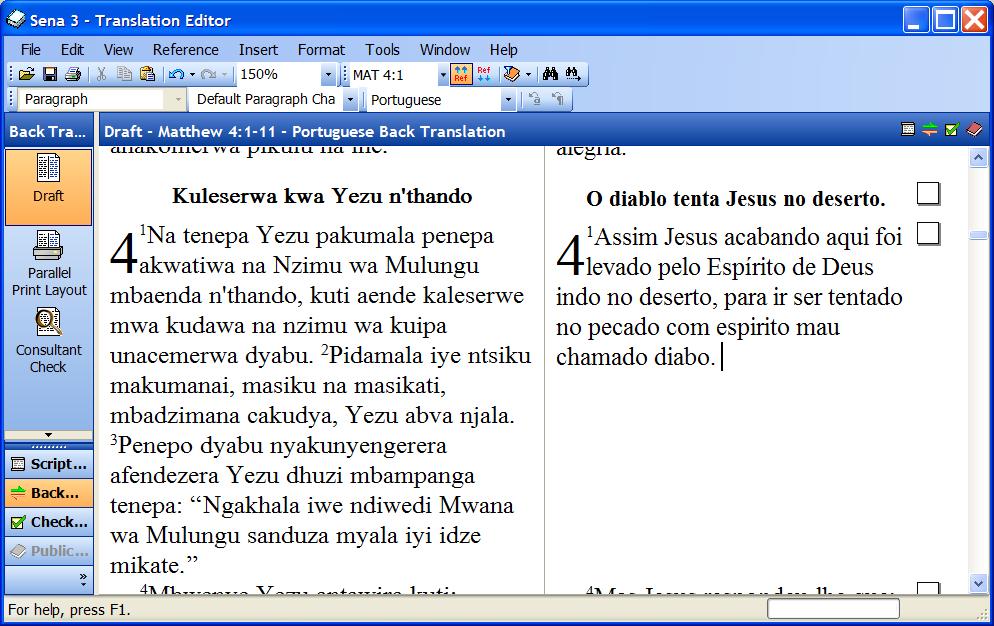Click after the words 'chamado diabo.'
Screen dimensions: 994x626
pos(721,358)
